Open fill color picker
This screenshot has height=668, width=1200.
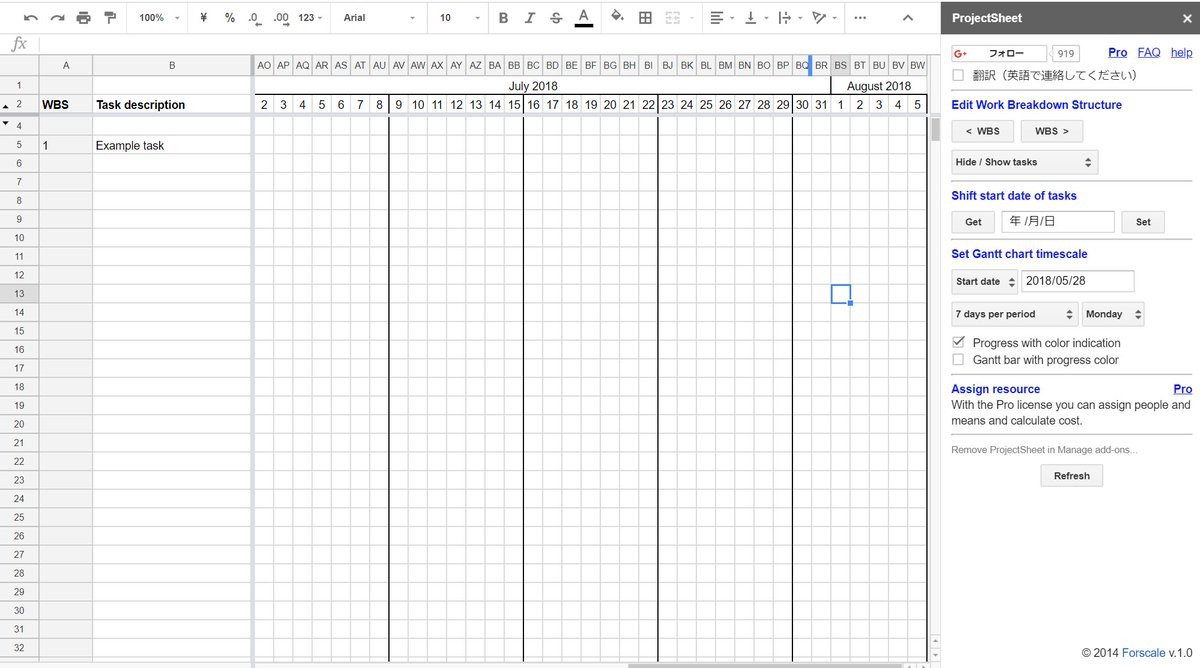(617, 18)
